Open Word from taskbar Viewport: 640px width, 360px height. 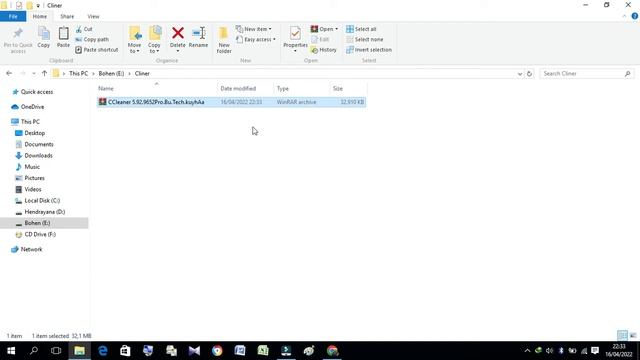240,351
